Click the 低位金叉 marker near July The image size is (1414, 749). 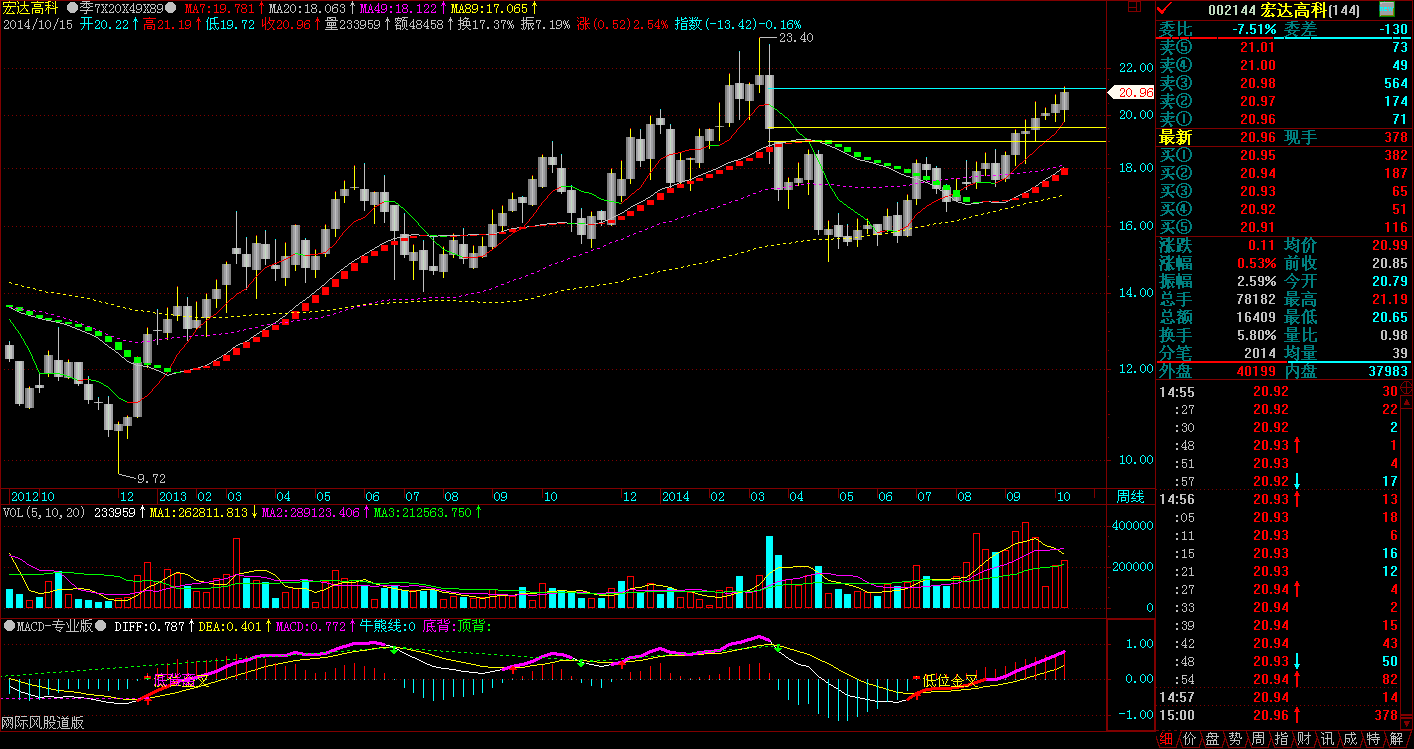[950, 681]
